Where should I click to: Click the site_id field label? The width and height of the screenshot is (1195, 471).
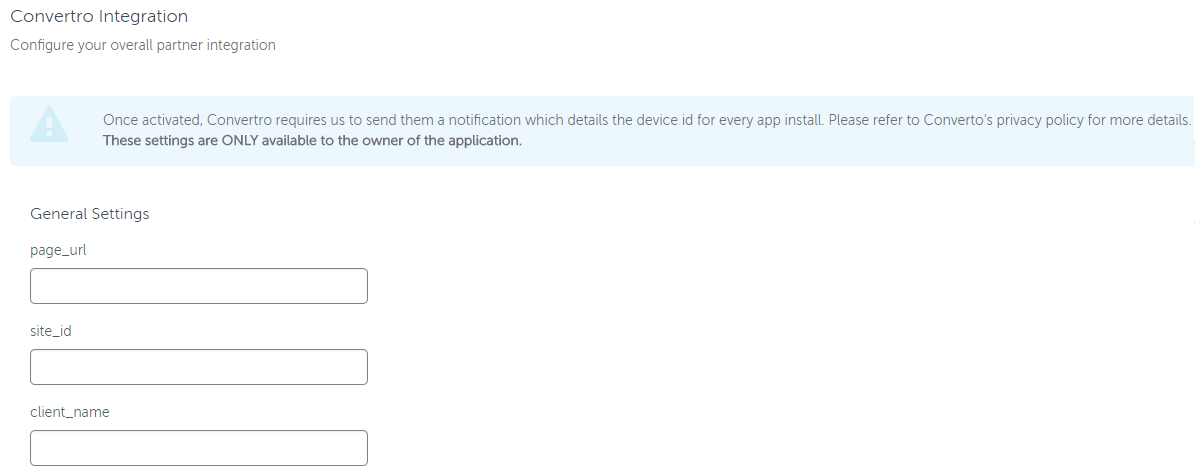(x=50, y=331)
